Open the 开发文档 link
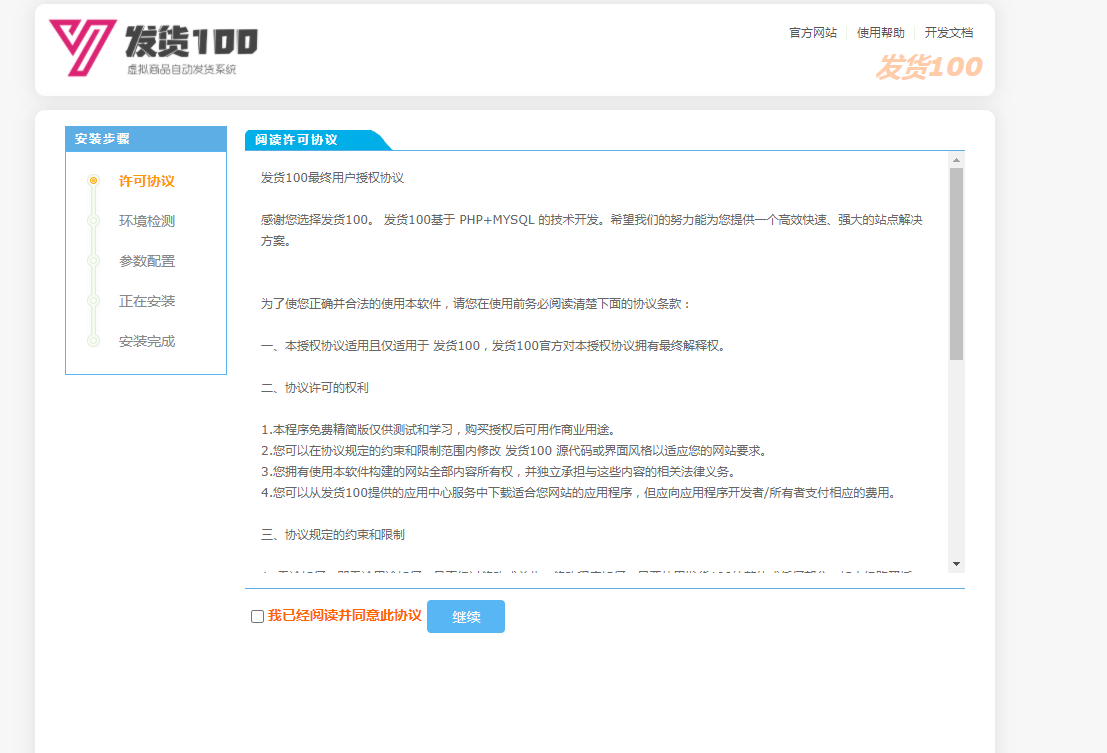1107x753 pixels. tap(948, 33)
